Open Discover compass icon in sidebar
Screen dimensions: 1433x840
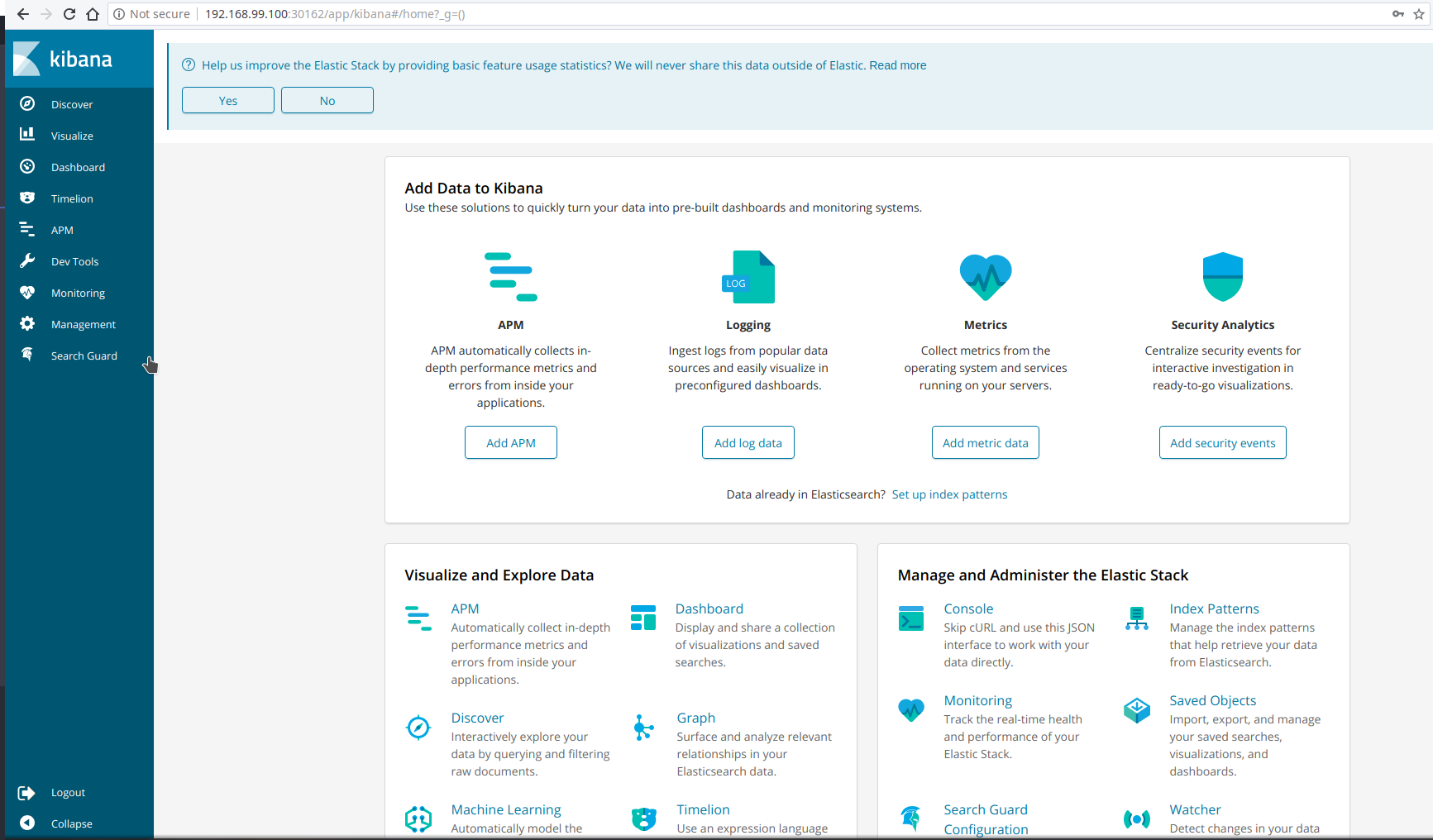27,104
